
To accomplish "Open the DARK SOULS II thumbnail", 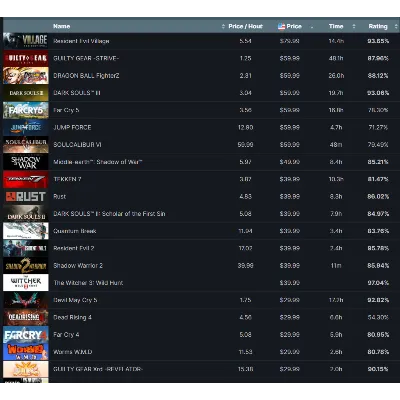I will tap(26, 214).
